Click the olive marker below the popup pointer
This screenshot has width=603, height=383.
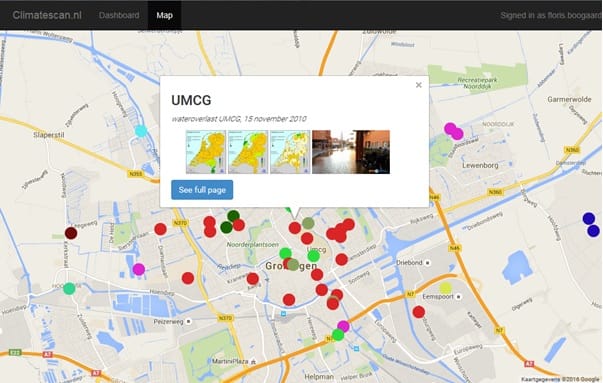coord(308,223)
